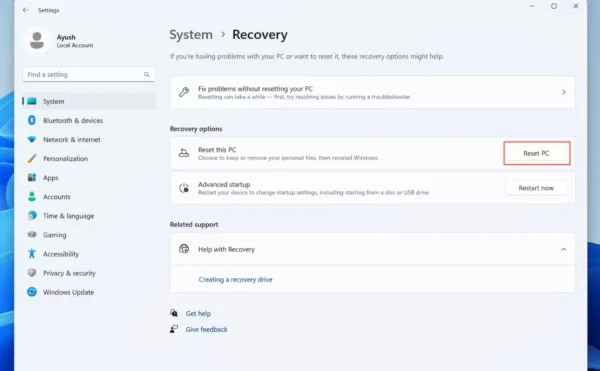The image size is (600, 371).
Task: Open Network & internet settings
Action: pos(89,140)
